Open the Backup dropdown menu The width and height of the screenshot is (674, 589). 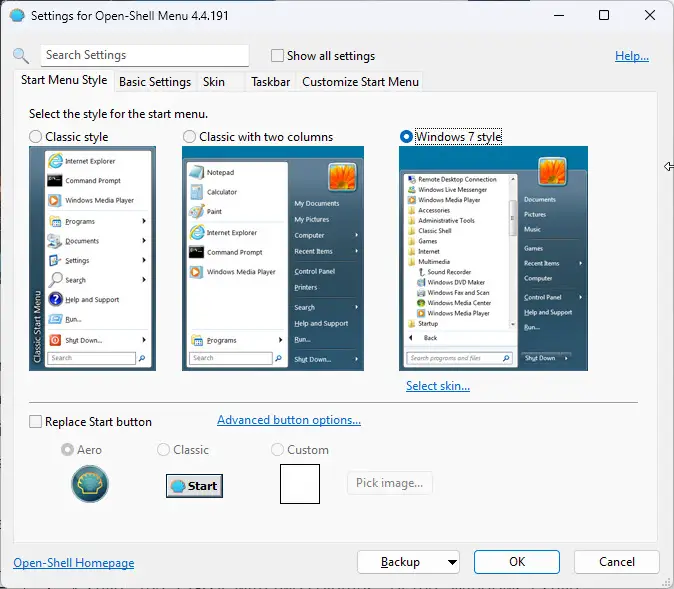pos(408,562)
